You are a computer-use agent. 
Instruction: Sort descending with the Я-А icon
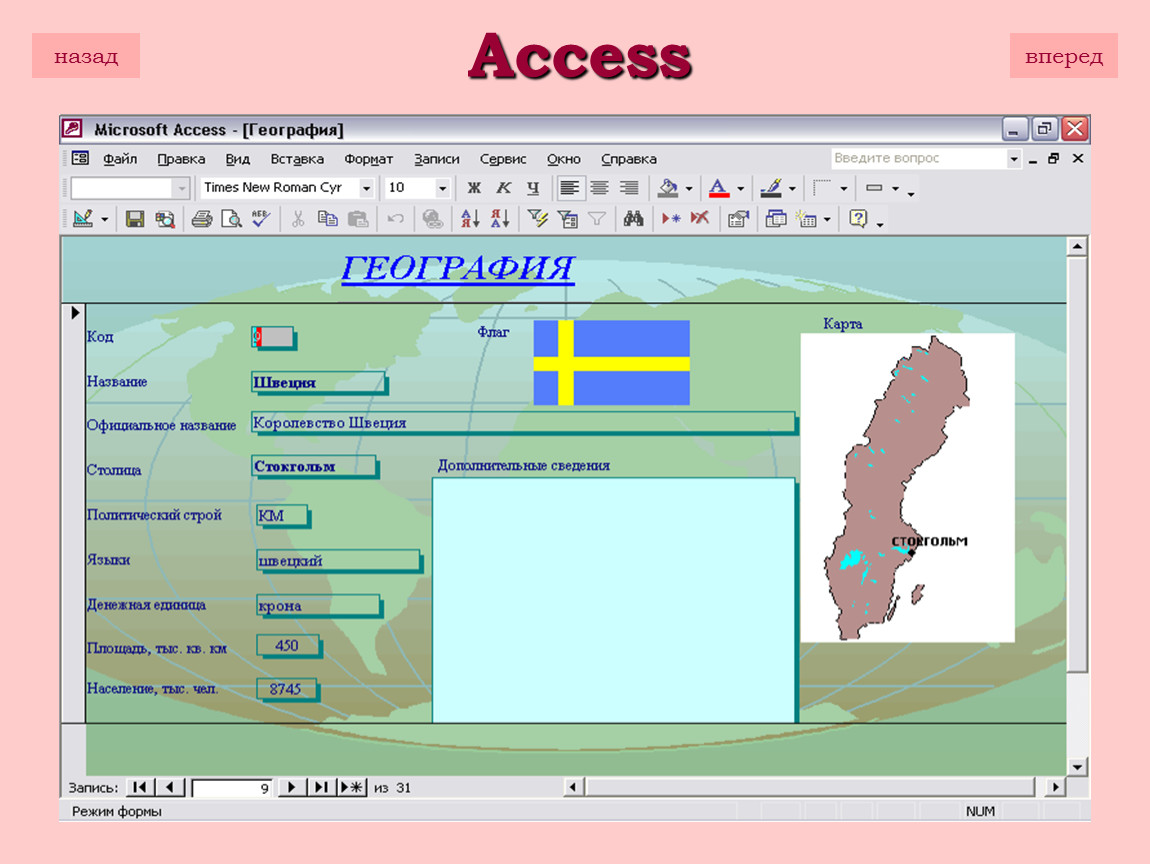500,219
